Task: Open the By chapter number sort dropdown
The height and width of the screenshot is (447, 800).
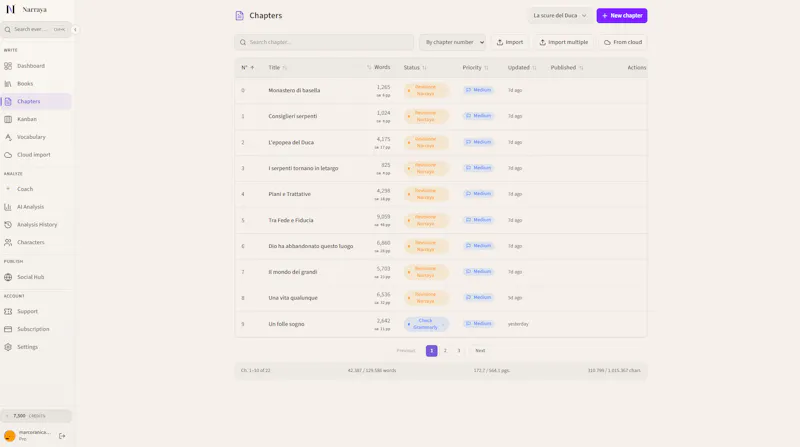Action: click(453, 42)
